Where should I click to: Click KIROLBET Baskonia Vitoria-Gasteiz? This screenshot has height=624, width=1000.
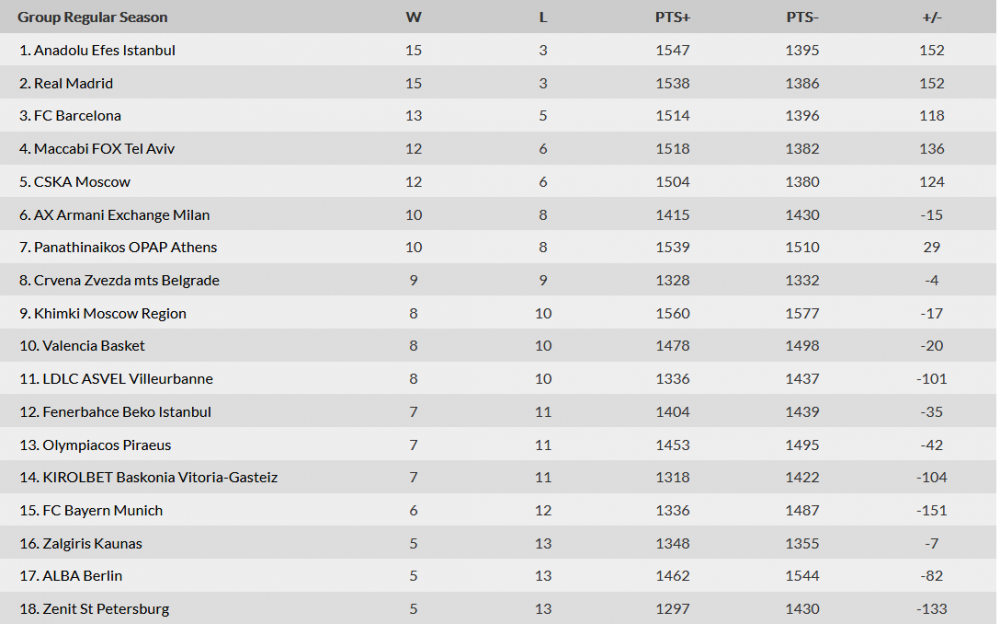(x=160, y=478)
